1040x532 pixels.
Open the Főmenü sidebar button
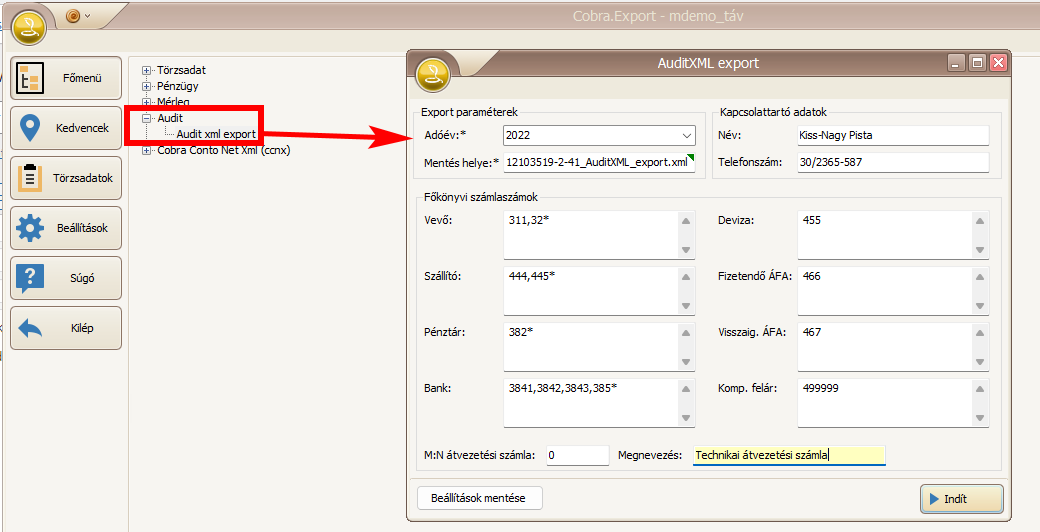(x=66, y=78)
